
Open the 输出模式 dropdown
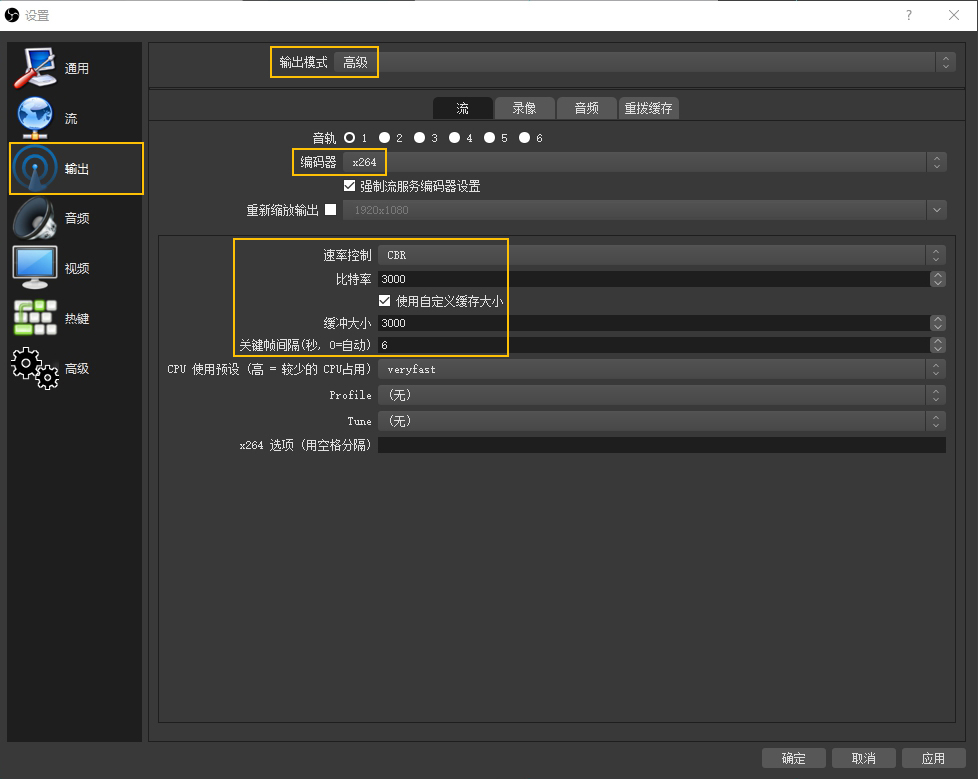[644, 62]
